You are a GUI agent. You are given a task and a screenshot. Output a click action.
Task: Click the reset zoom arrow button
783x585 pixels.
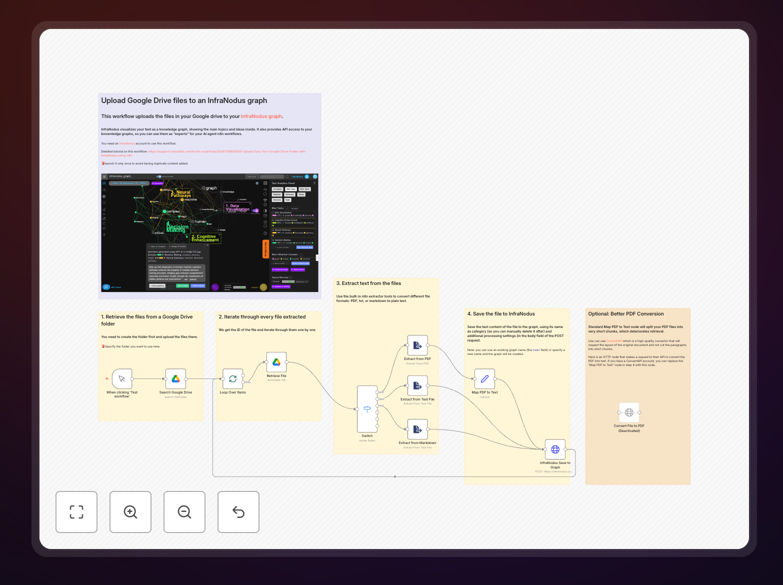(x=238, y=512)
